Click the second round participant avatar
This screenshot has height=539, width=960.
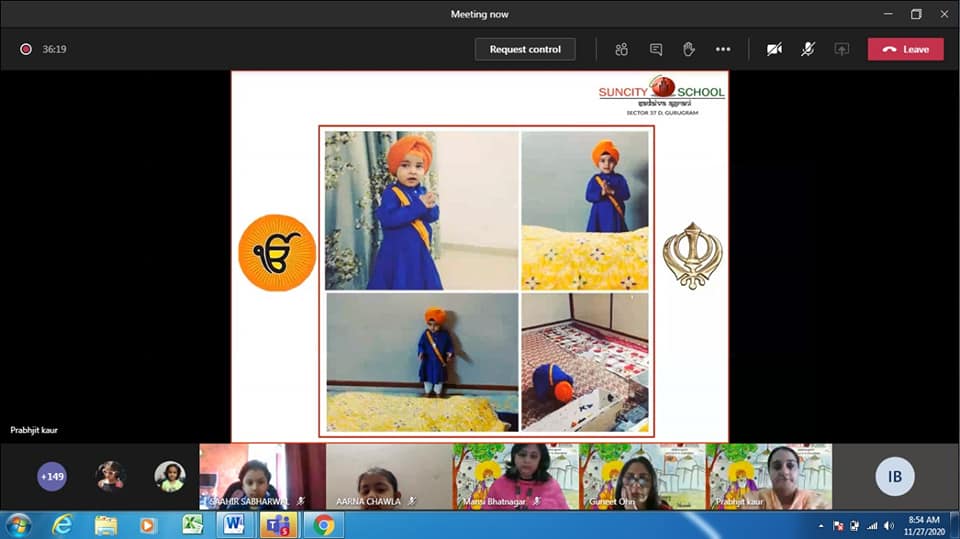pos(170,477)
